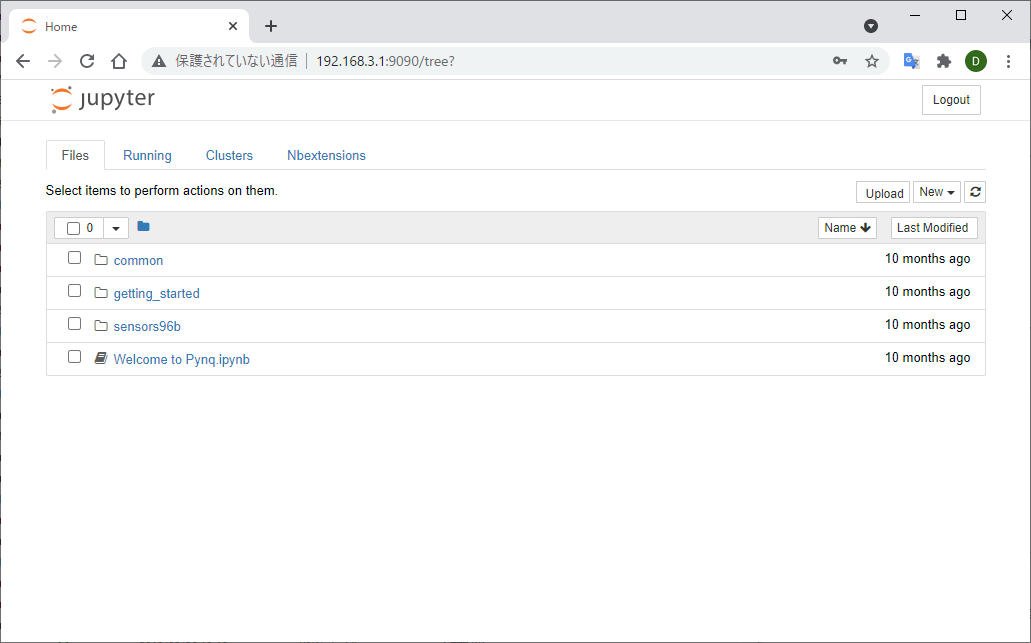1031x643 pixels.
Task: Click the notebook icon beside Welcome to Pynq.ipynb
Action: click(x=101, y=358)
